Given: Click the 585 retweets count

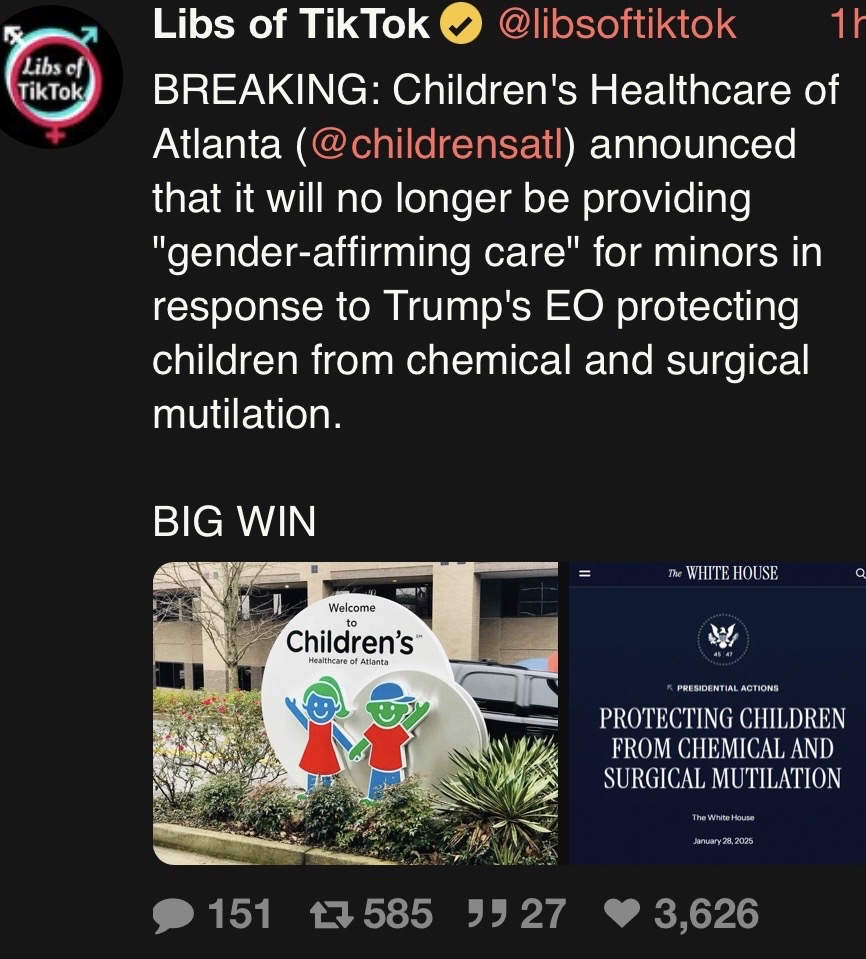Looking at the screenshot, I should 398,914.
